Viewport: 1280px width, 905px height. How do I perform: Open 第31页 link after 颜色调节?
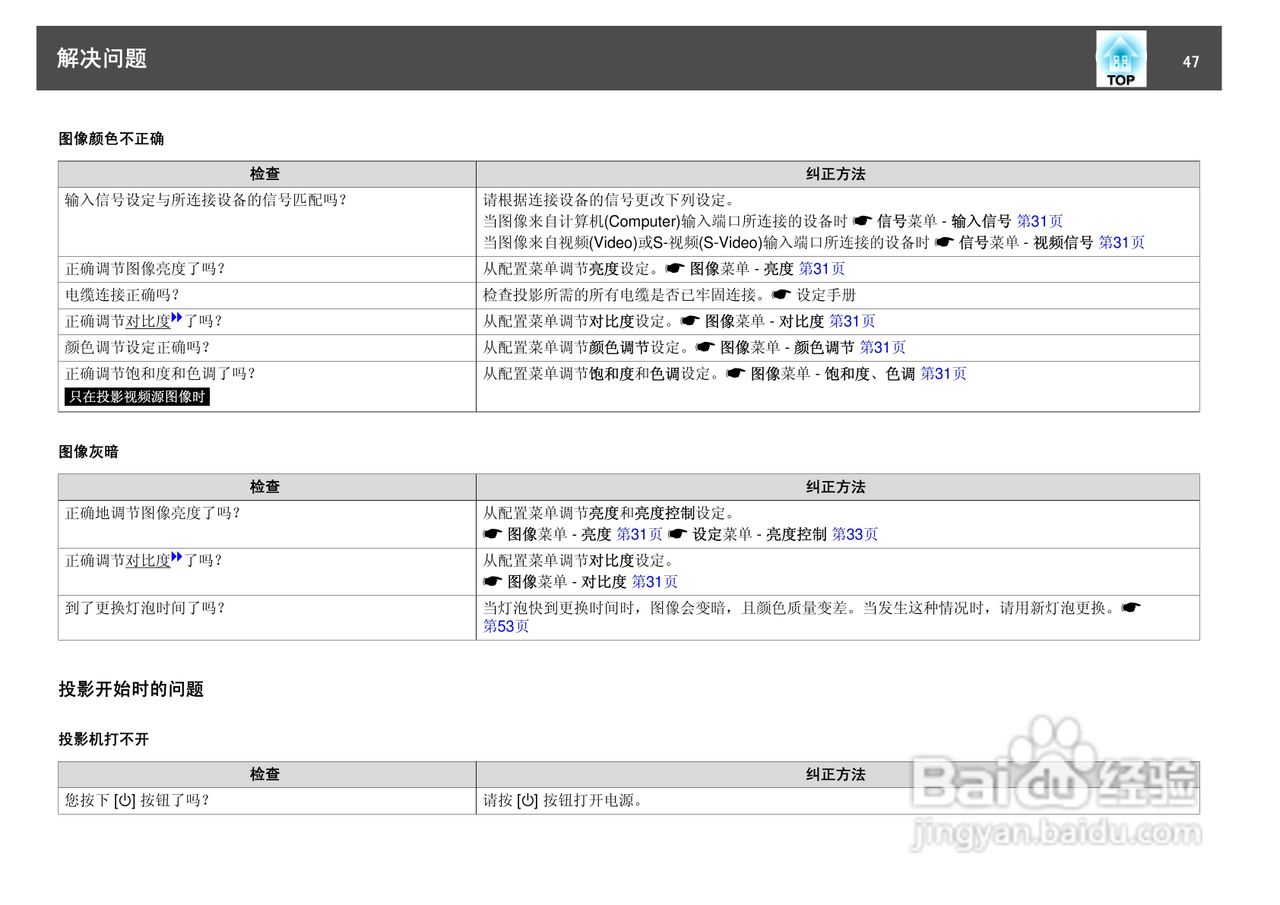pos(883,347)
